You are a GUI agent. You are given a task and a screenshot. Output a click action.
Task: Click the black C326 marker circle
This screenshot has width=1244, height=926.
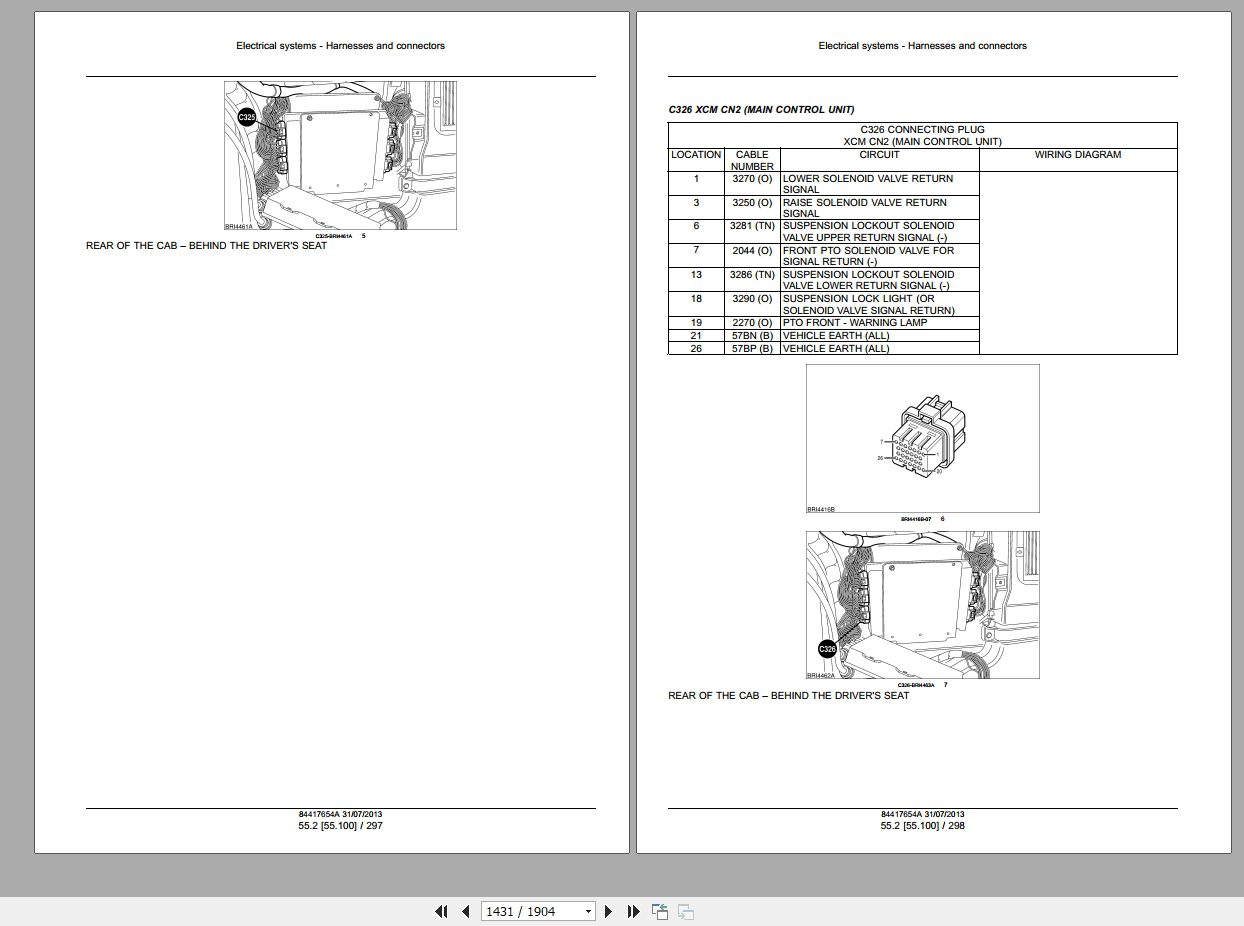[x=826, y=647]
